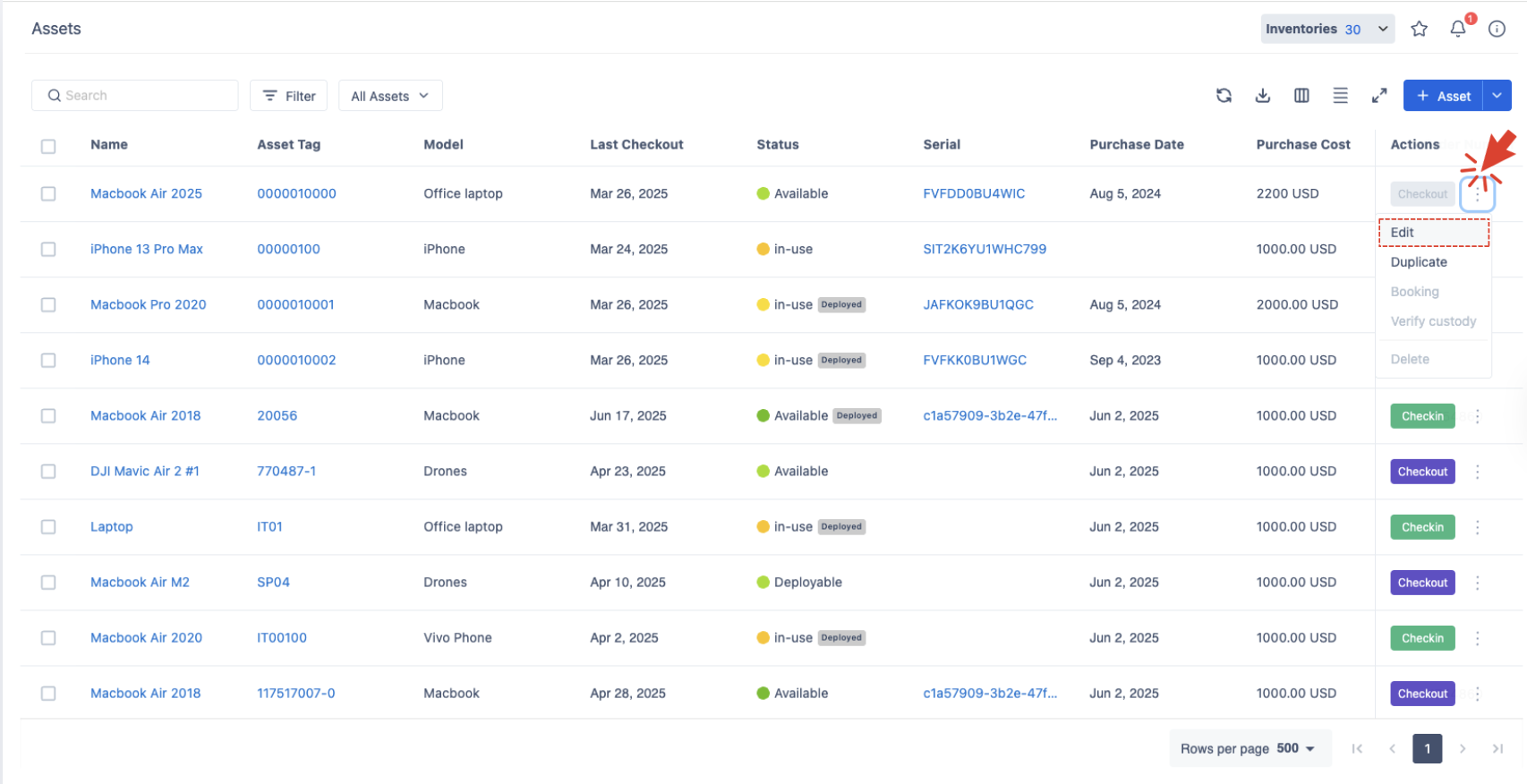Click Checkout for Macbook Air M2
The height and width of the screenshot is (784, 1527).
click(1421, 583)
